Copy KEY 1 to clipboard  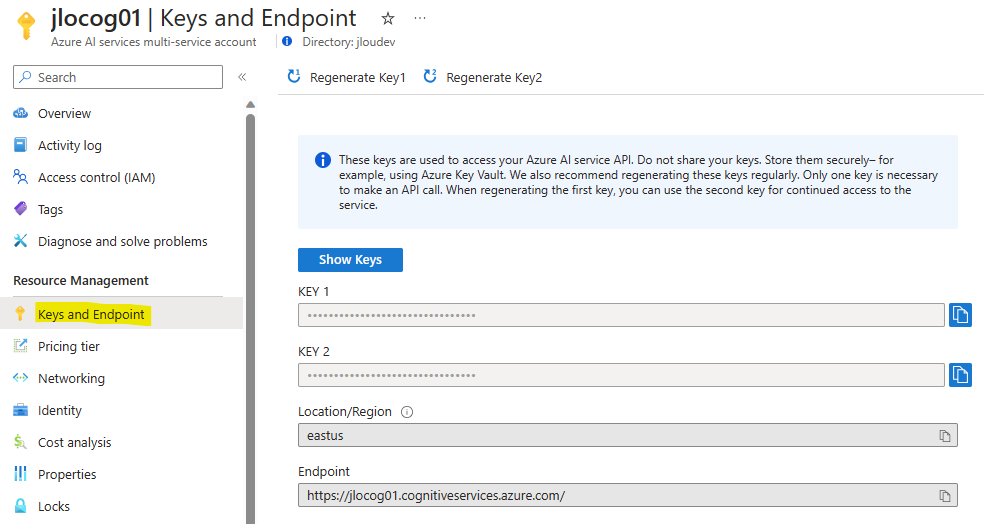[x=960, y=315]
